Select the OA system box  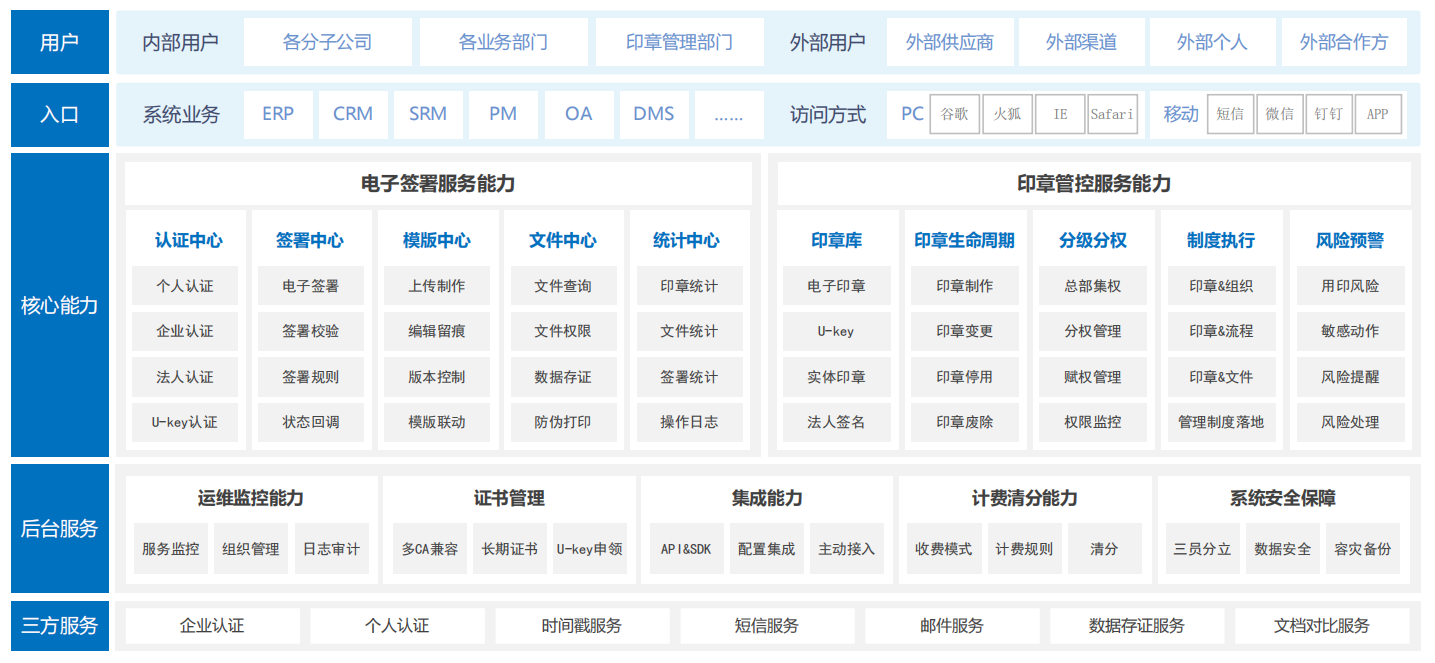tap(579, 114)
